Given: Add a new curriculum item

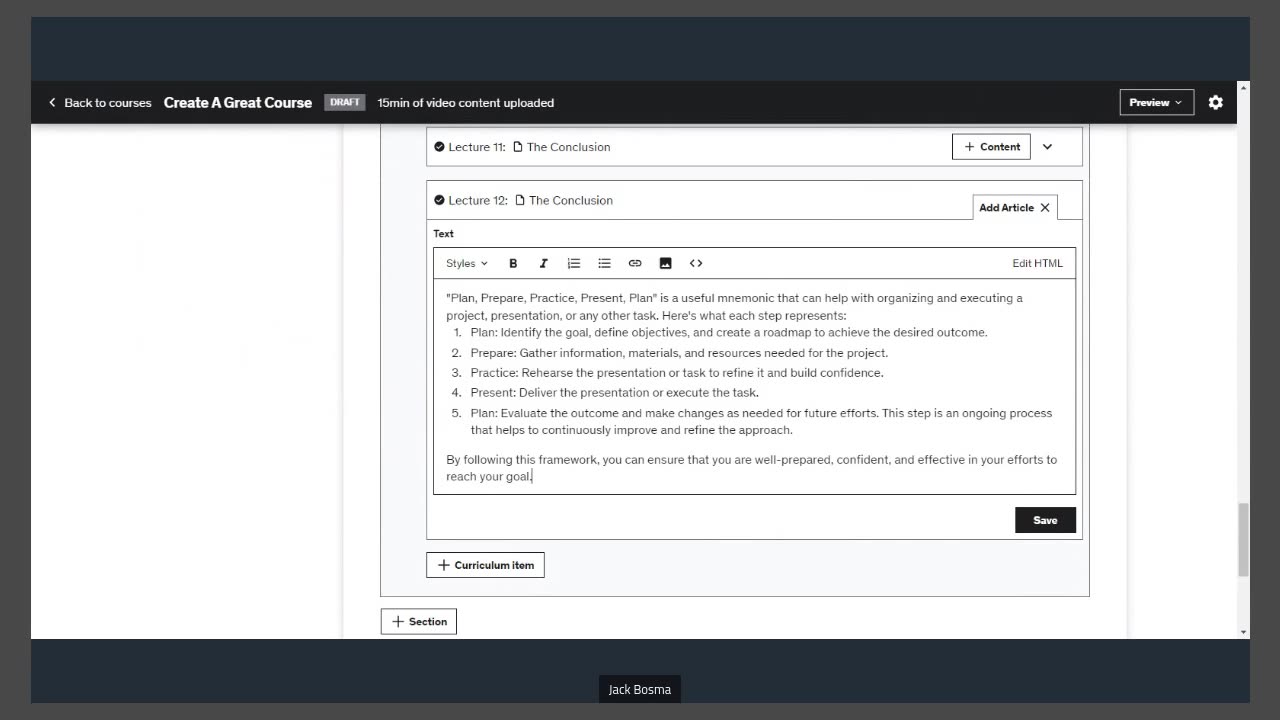Looking at the screenshot, I should [x=485, y=565].
